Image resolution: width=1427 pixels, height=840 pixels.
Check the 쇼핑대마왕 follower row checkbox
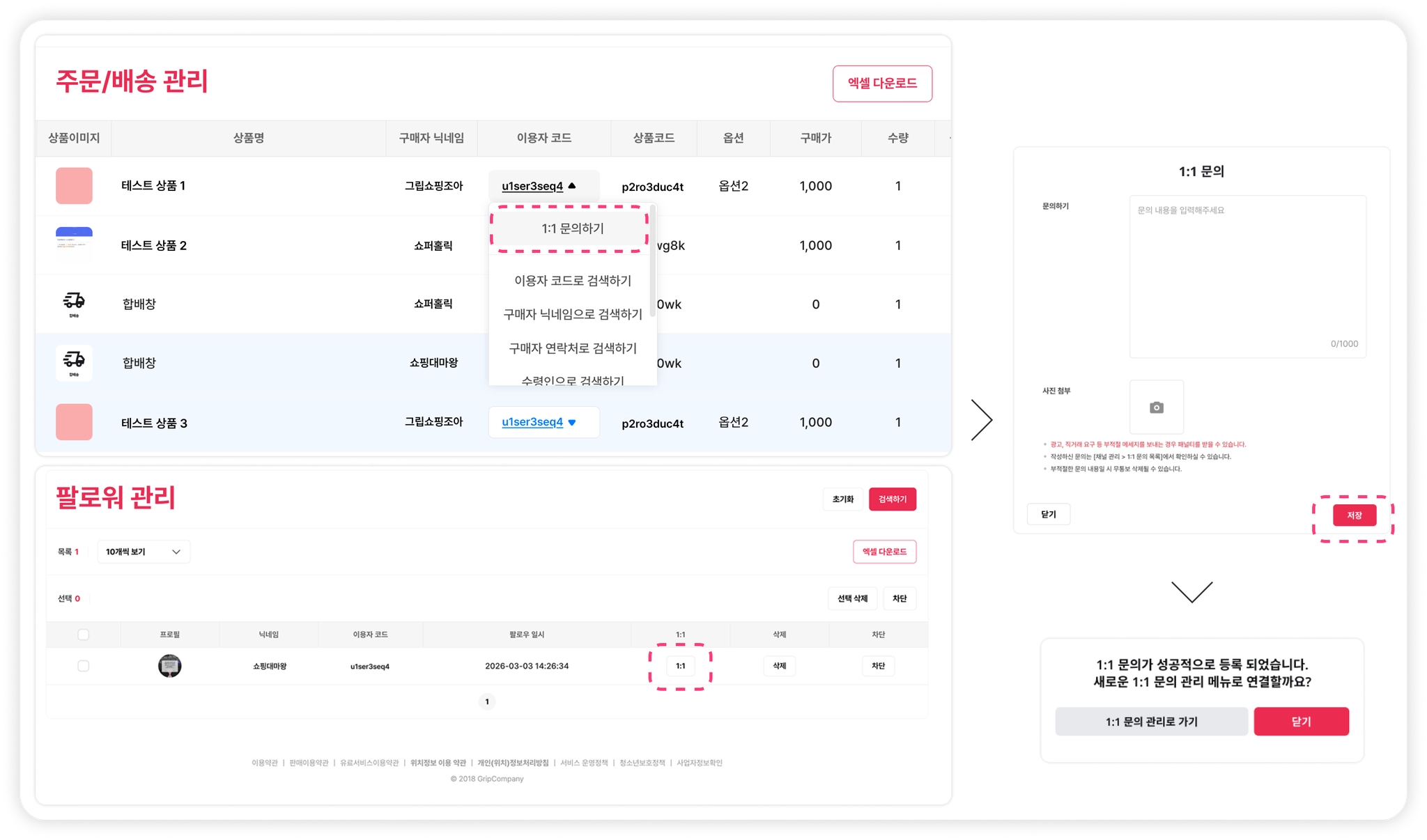84,666
